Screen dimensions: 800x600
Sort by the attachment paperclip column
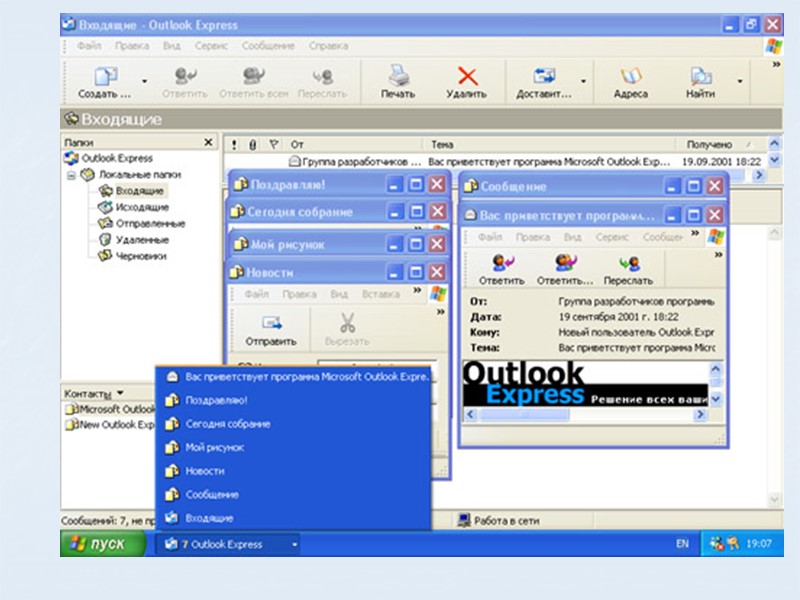point(253,145)
